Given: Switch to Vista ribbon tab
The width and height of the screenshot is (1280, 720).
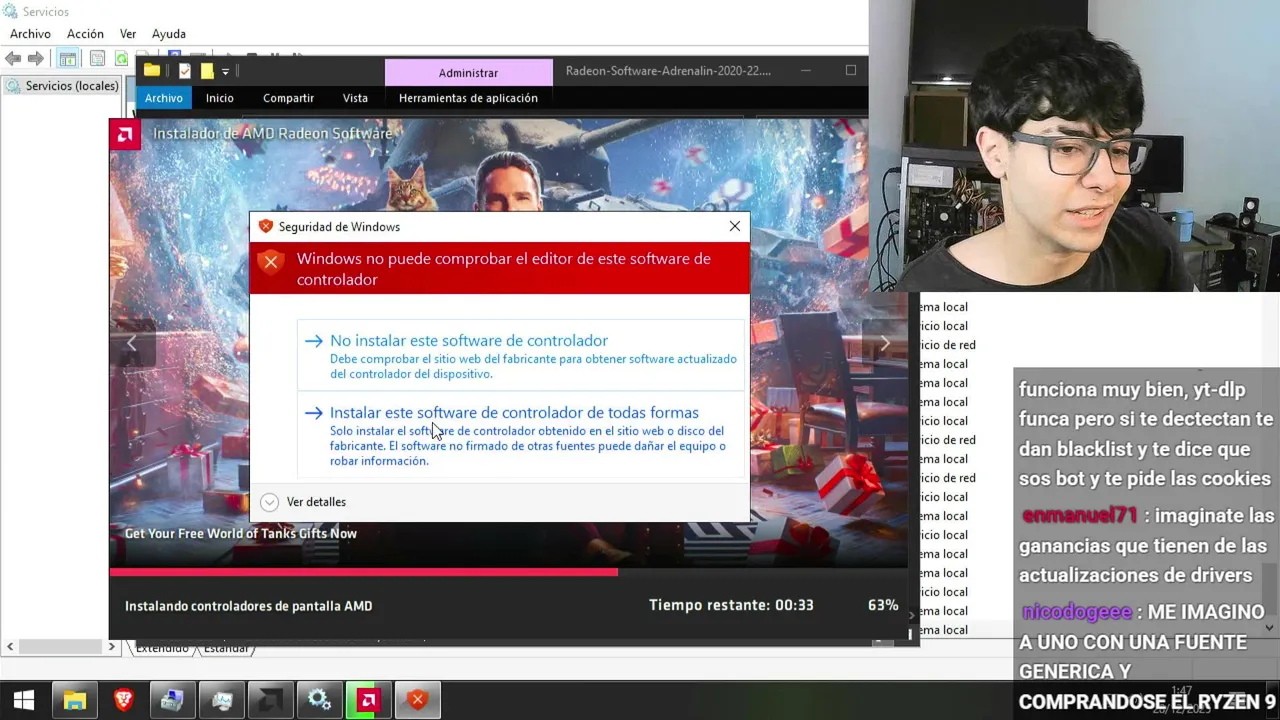Looking at the screenshot, I should 355,98.
